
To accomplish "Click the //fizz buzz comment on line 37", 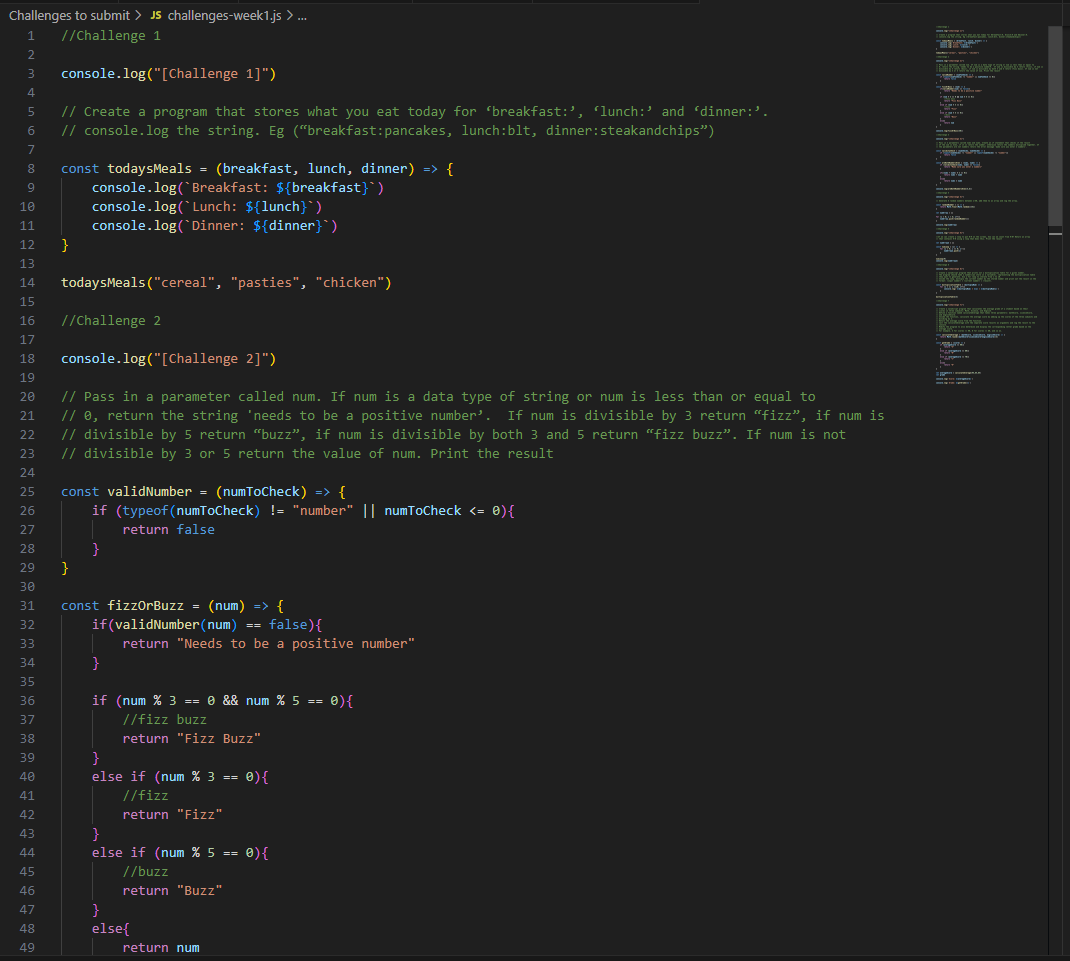I will tap(167, 719).
